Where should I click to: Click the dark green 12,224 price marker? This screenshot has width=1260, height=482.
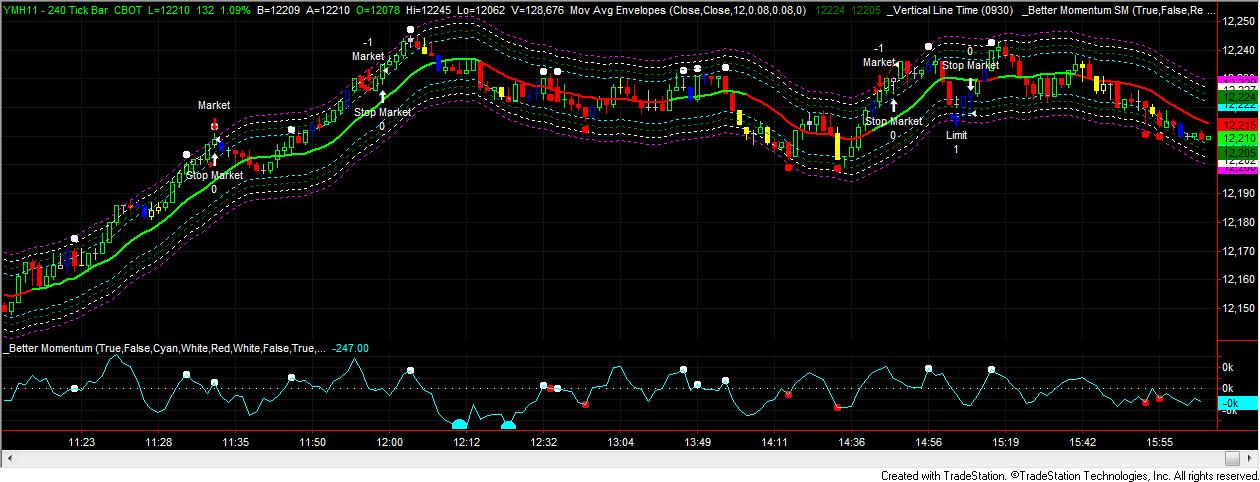1236,95
